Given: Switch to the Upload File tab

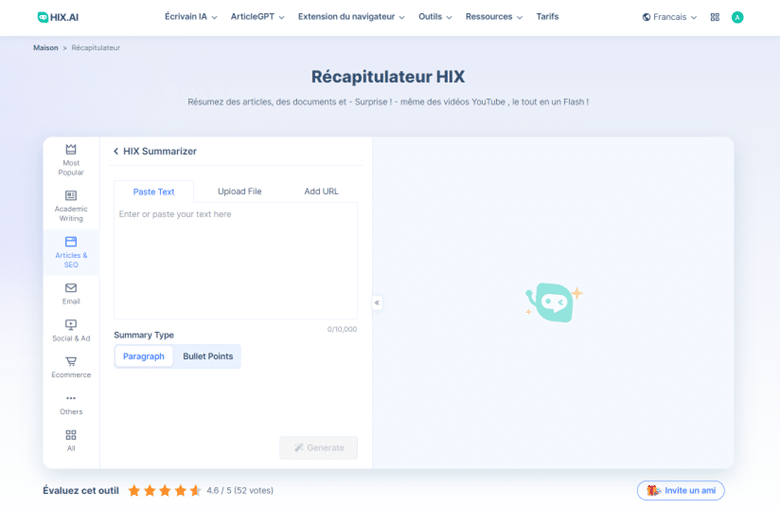Looking at the screenshot, I should tap(239, 191).
